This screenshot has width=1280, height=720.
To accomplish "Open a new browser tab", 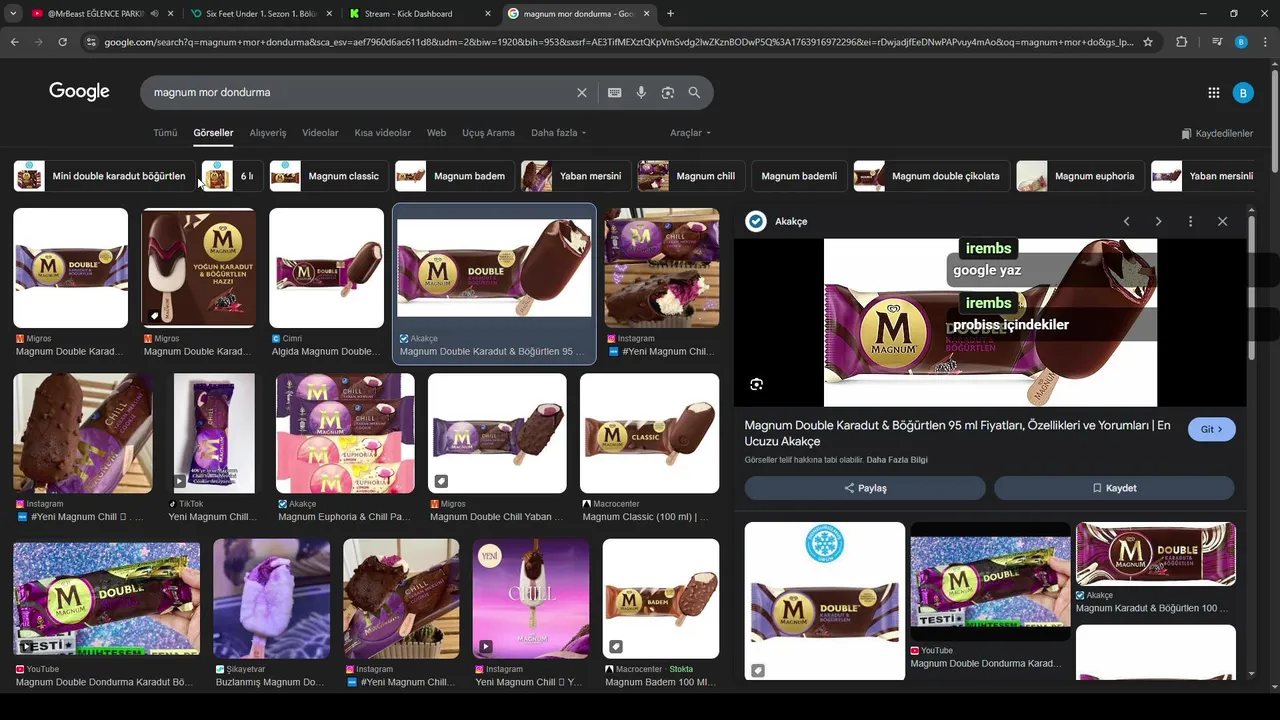I will [670, 14].
